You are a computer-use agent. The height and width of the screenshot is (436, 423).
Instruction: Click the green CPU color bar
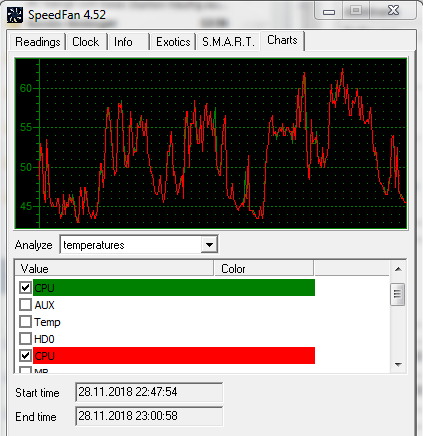pyautogui.click(x=174, y=288)
